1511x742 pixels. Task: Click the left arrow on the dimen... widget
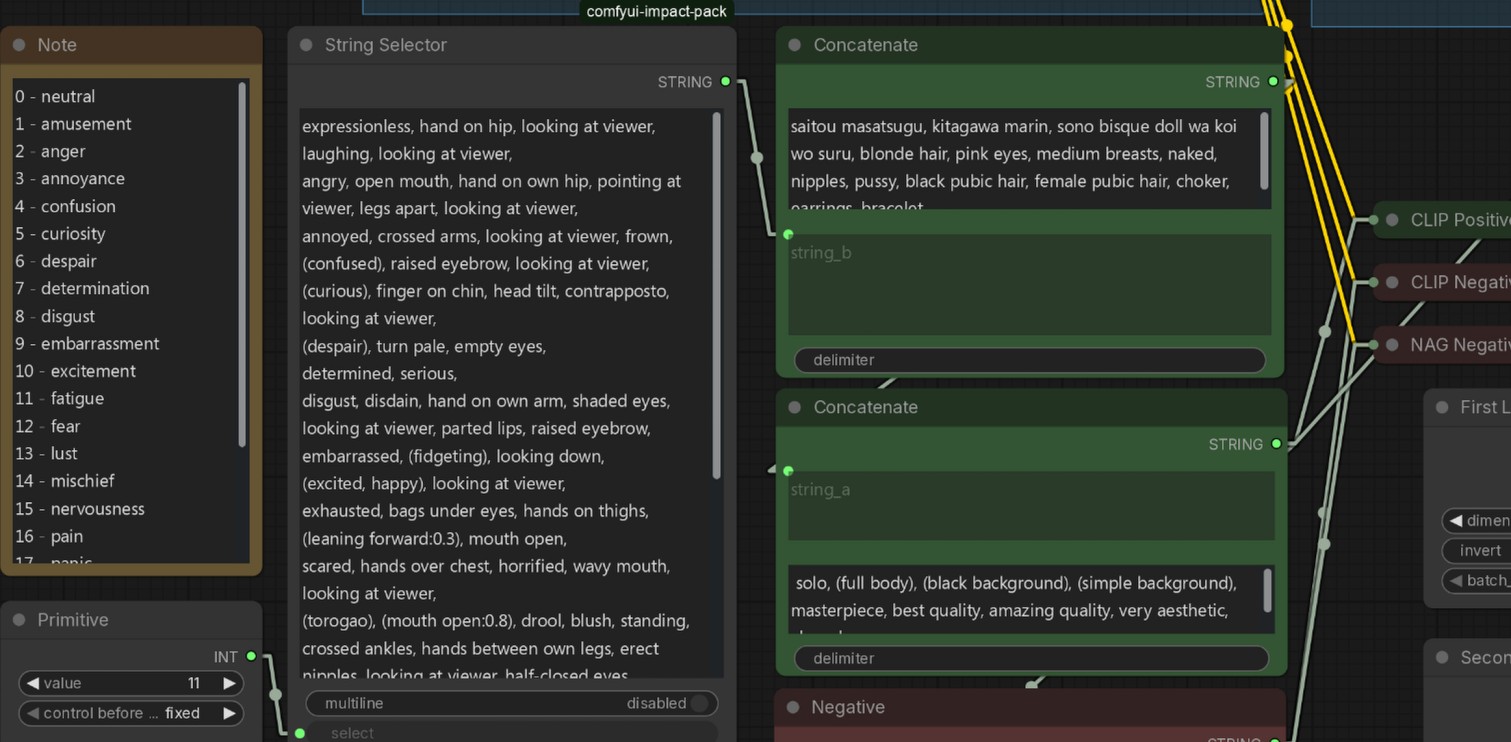[1456, 521]
